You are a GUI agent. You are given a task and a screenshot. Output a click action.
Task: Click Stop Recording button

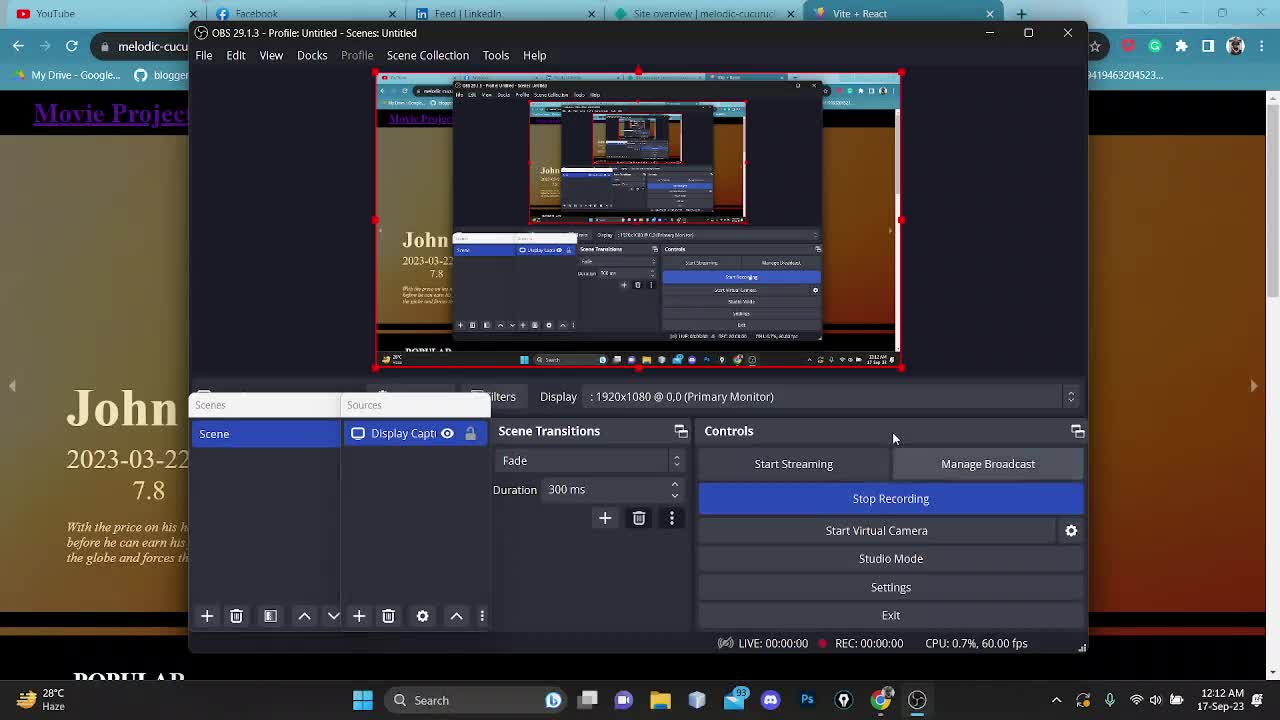(891, 498)
